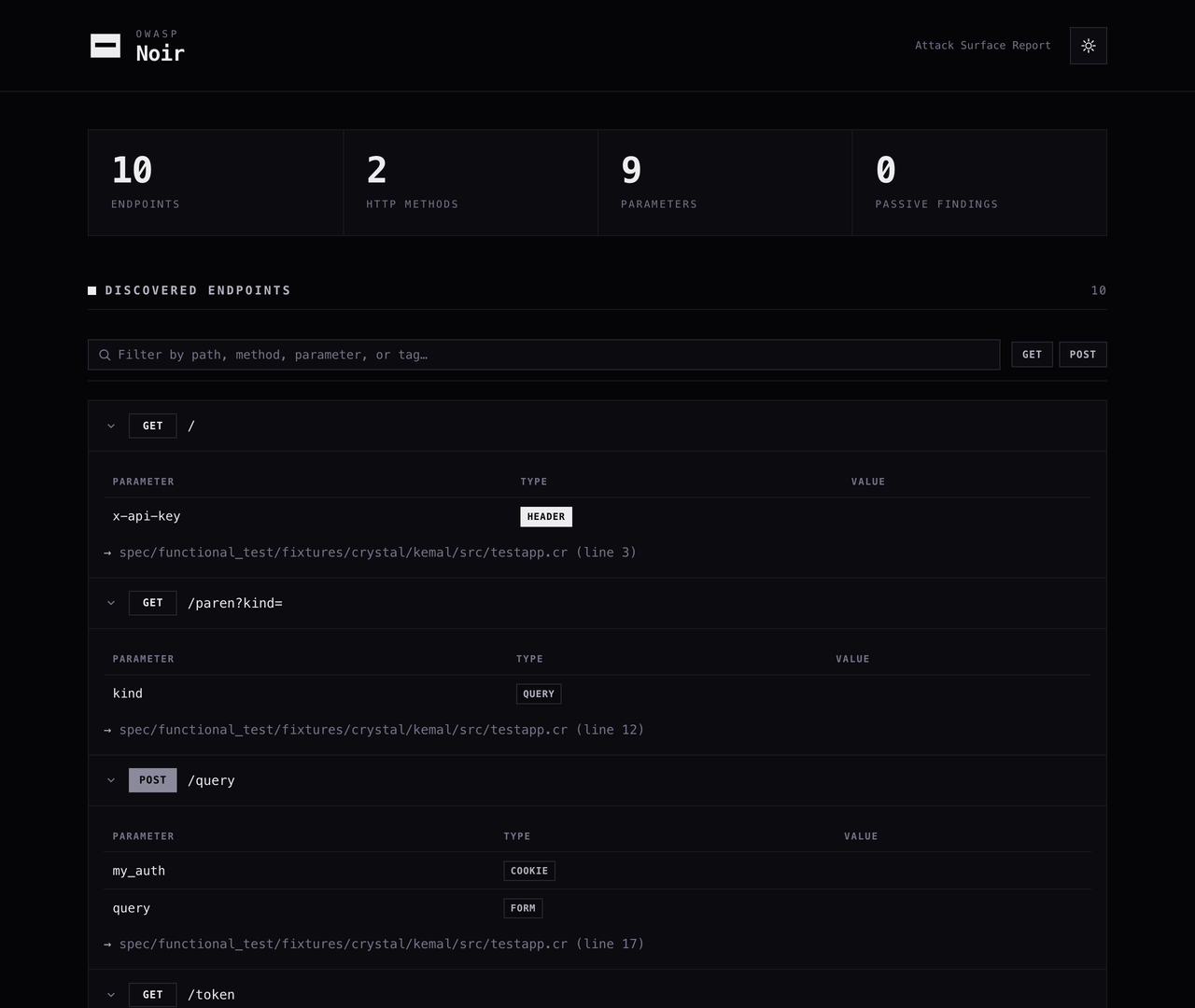Click the Discovered Endpoints heading
This screenshot has height=1008, width=1195.
[198, 290]
